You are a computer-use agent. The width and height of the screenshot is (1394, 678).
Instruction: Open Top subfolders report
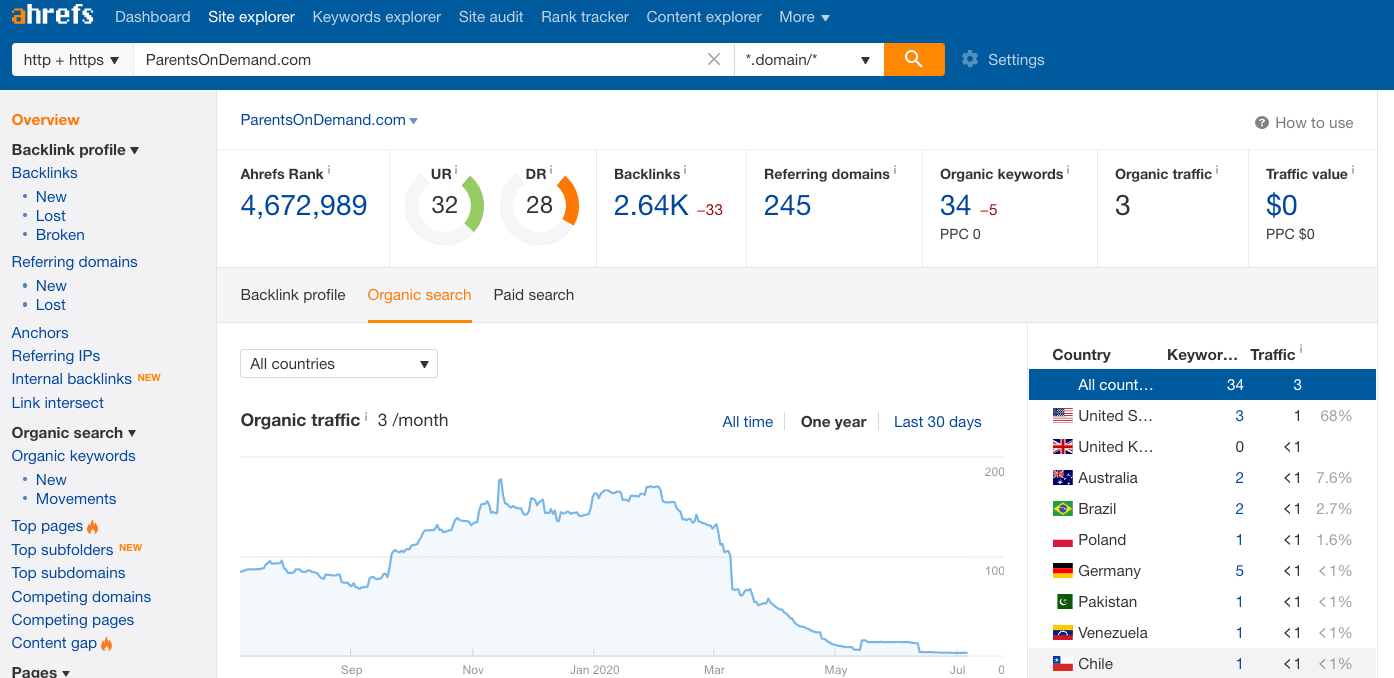(63, 550)
